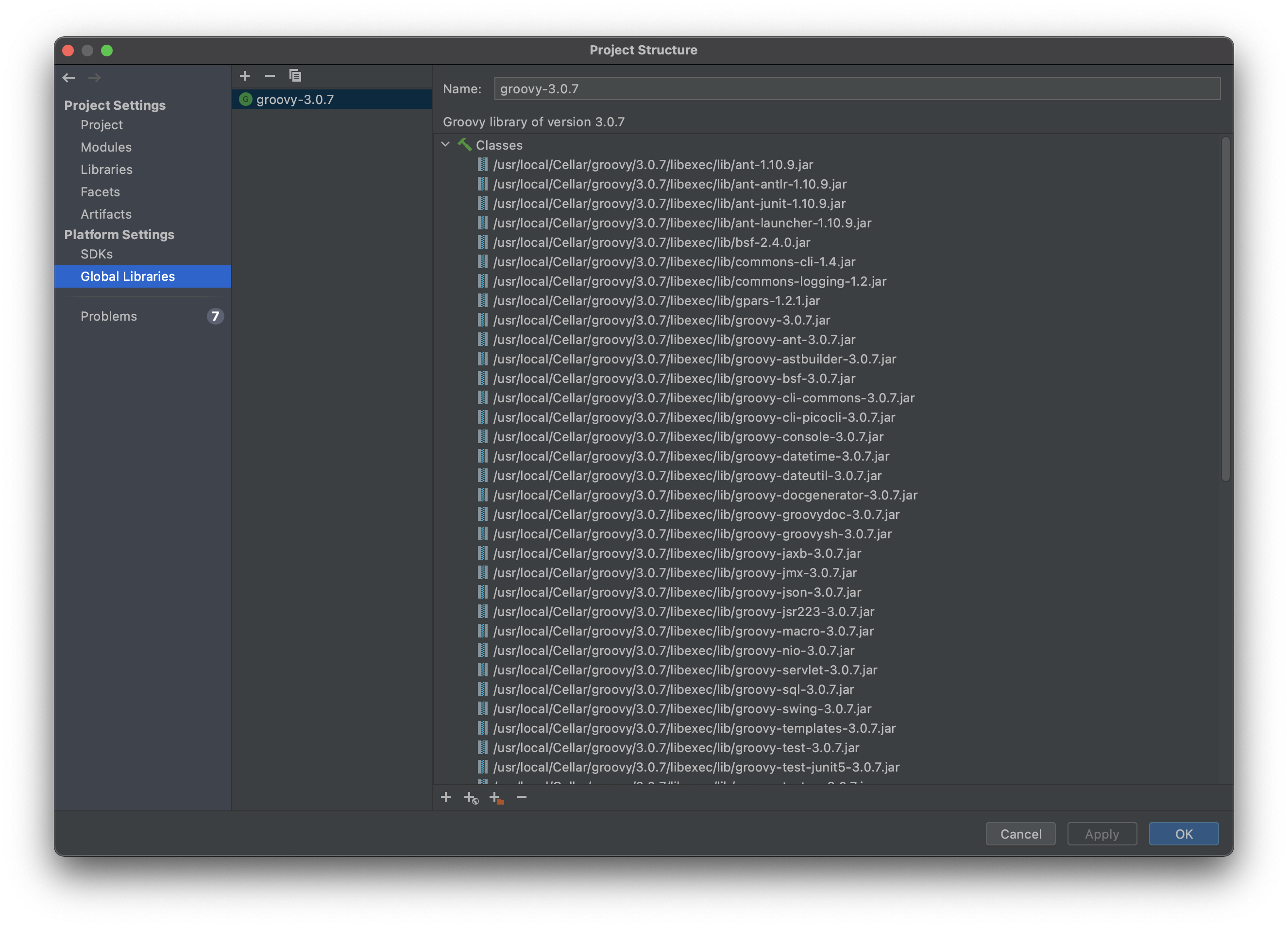
Task: Open the Problems list with 7 items
Action: pos(108,316)
